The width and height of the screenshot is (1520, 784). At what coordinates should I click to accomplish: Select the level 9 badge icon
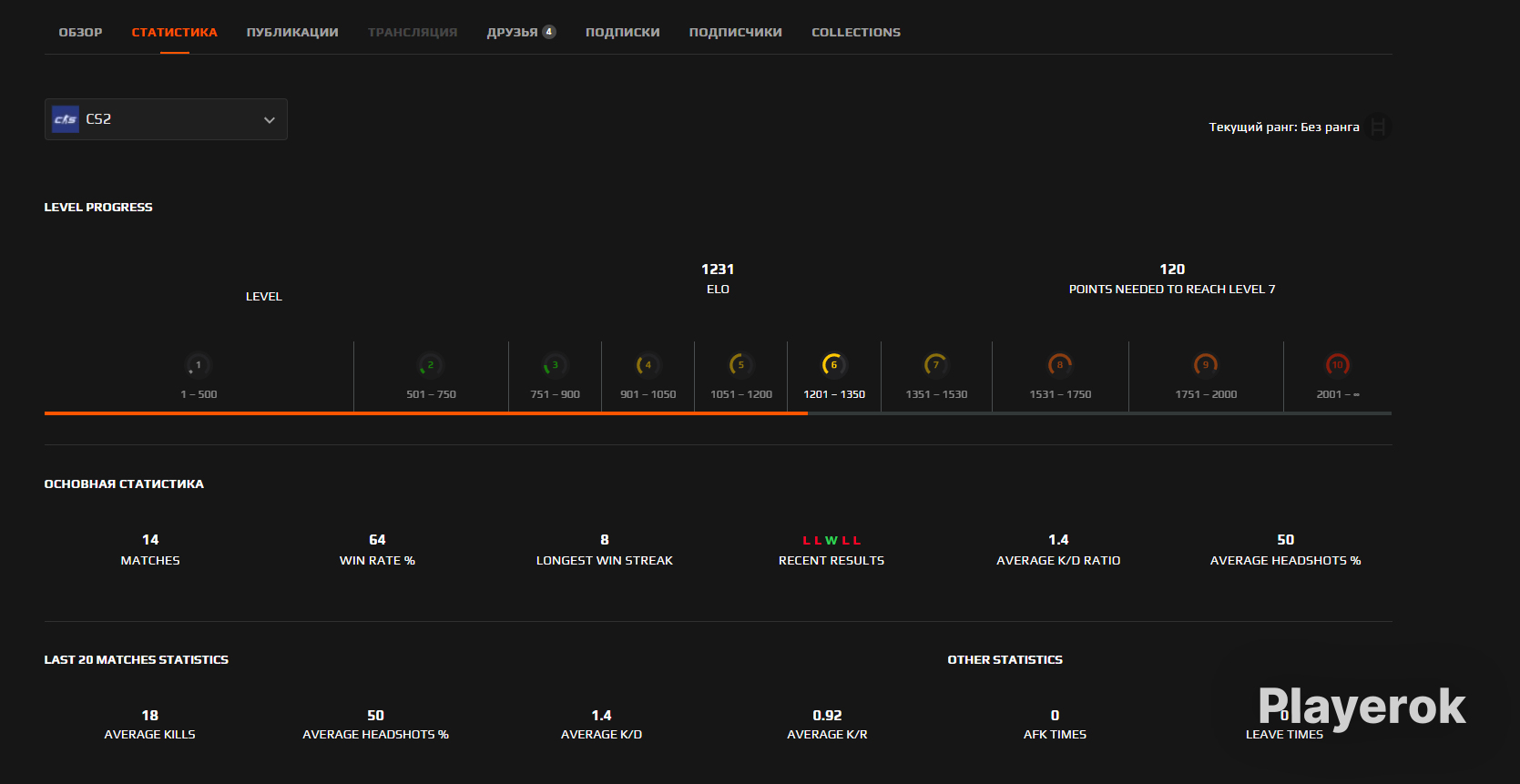[1205, 365]
